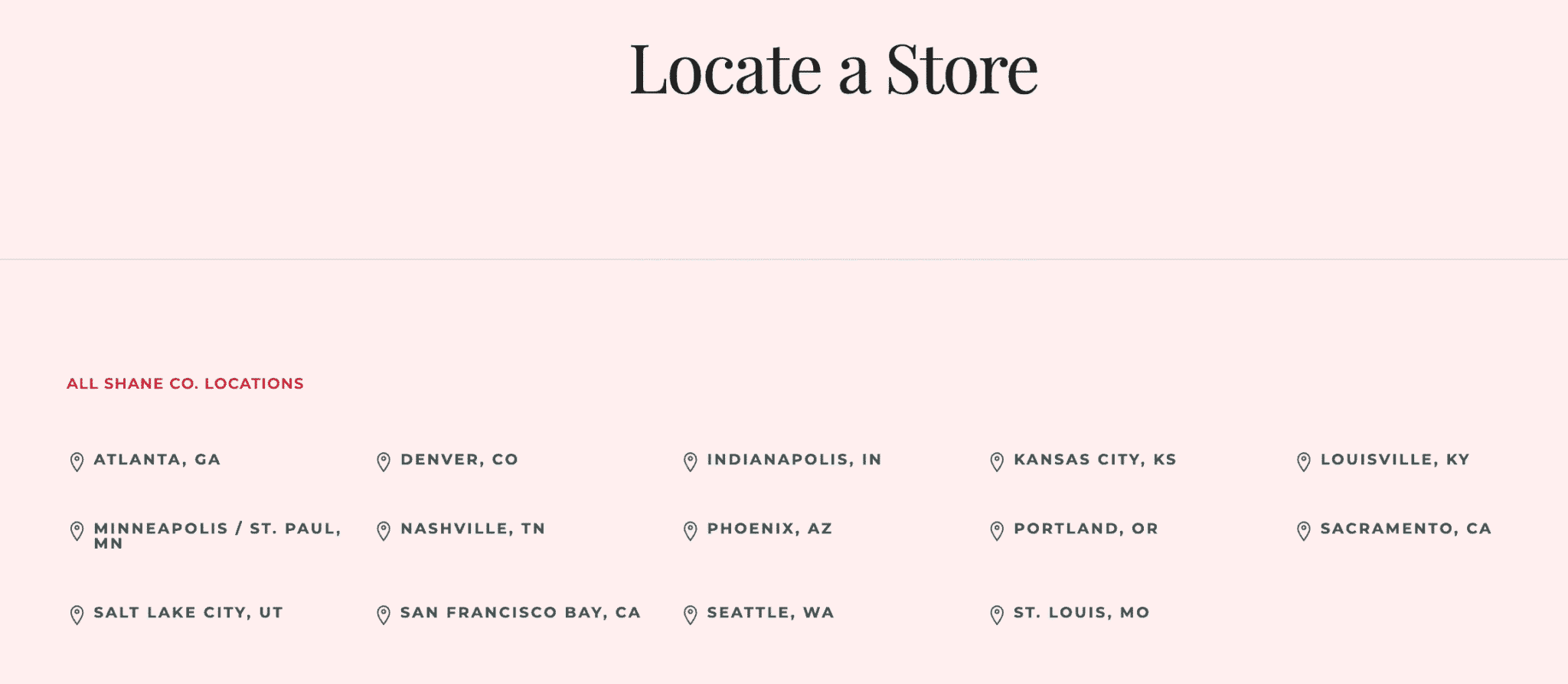Select the Indianapolis, IN store link
This screenshot has width=1568, height=684.
tap(794, 460)
